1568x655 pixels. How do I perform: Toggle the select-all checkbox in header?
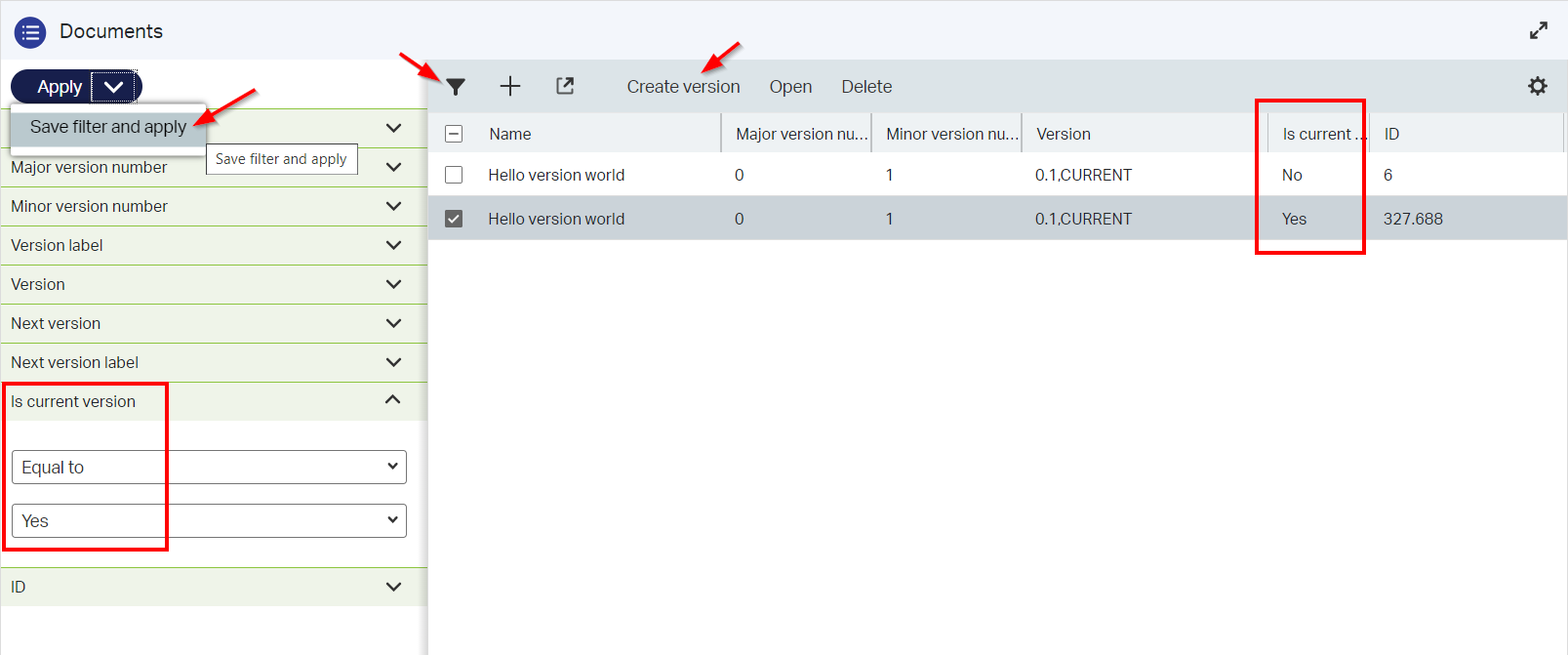pos(454,134)
